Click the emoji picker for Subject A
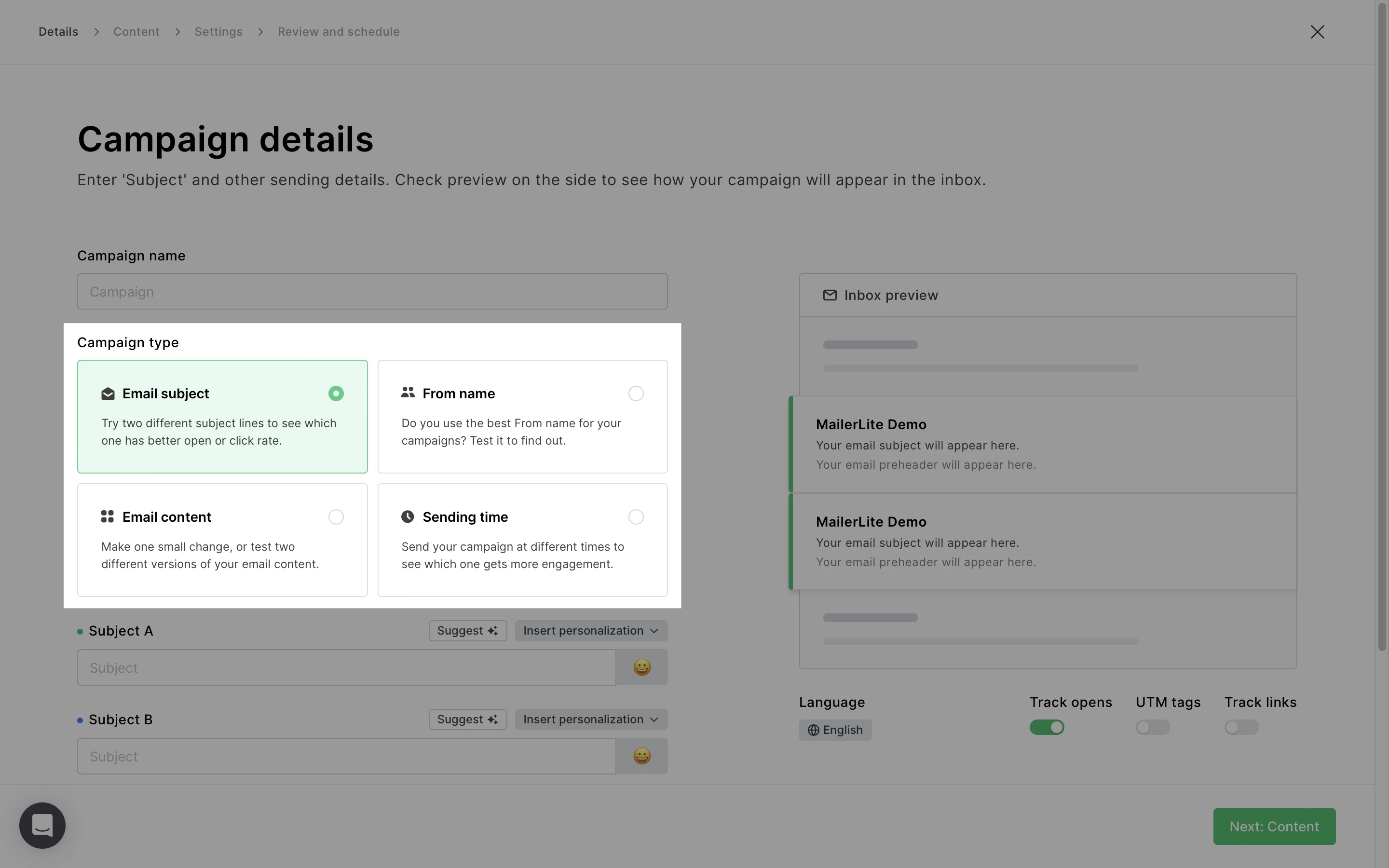Viewport: 1389px width, 868px height. coord(641,667)
